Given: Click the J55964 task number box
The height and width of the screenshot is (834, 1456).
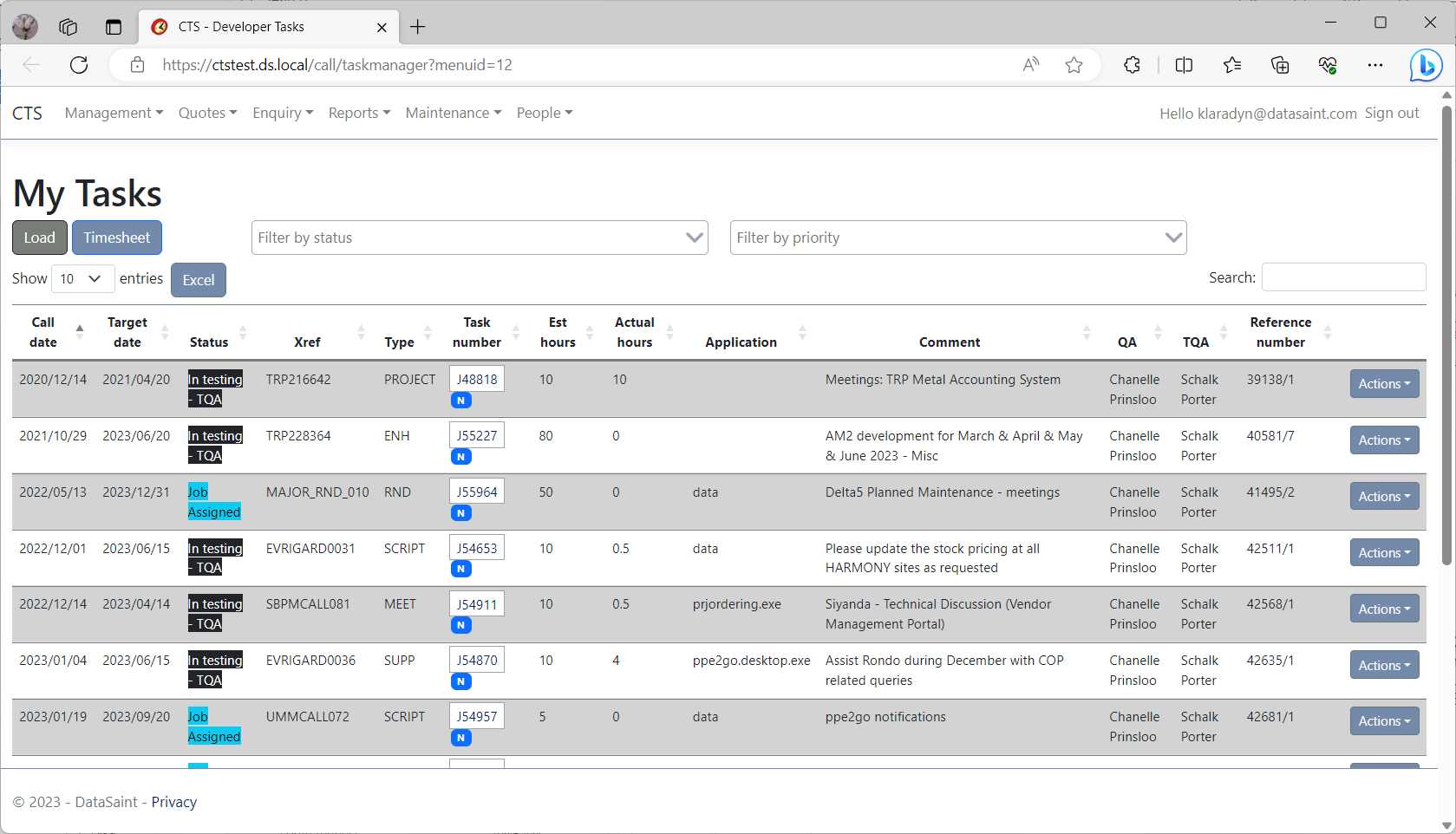Looking at the screenshot, I should coord(477,492).
